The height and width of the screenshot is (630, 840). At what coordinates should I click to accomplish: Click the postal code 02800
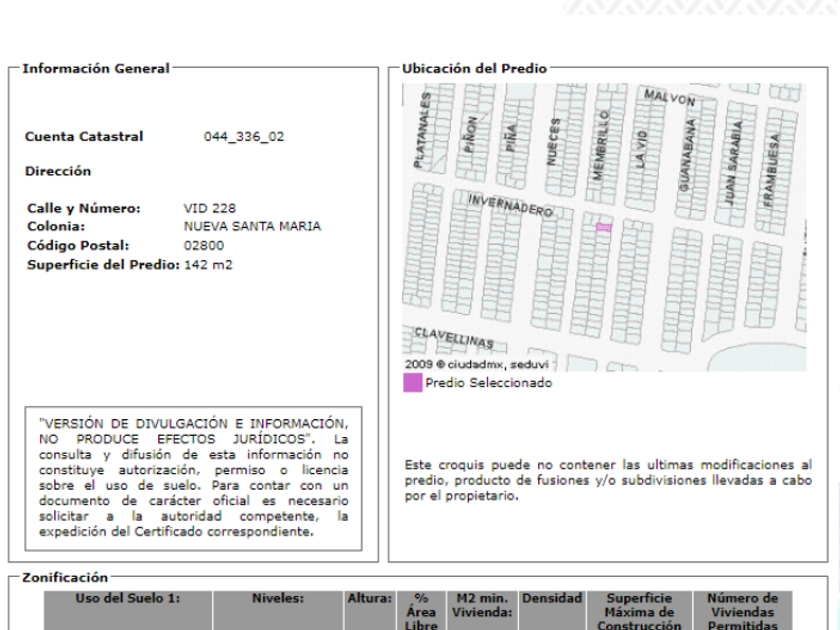[204, 245]
